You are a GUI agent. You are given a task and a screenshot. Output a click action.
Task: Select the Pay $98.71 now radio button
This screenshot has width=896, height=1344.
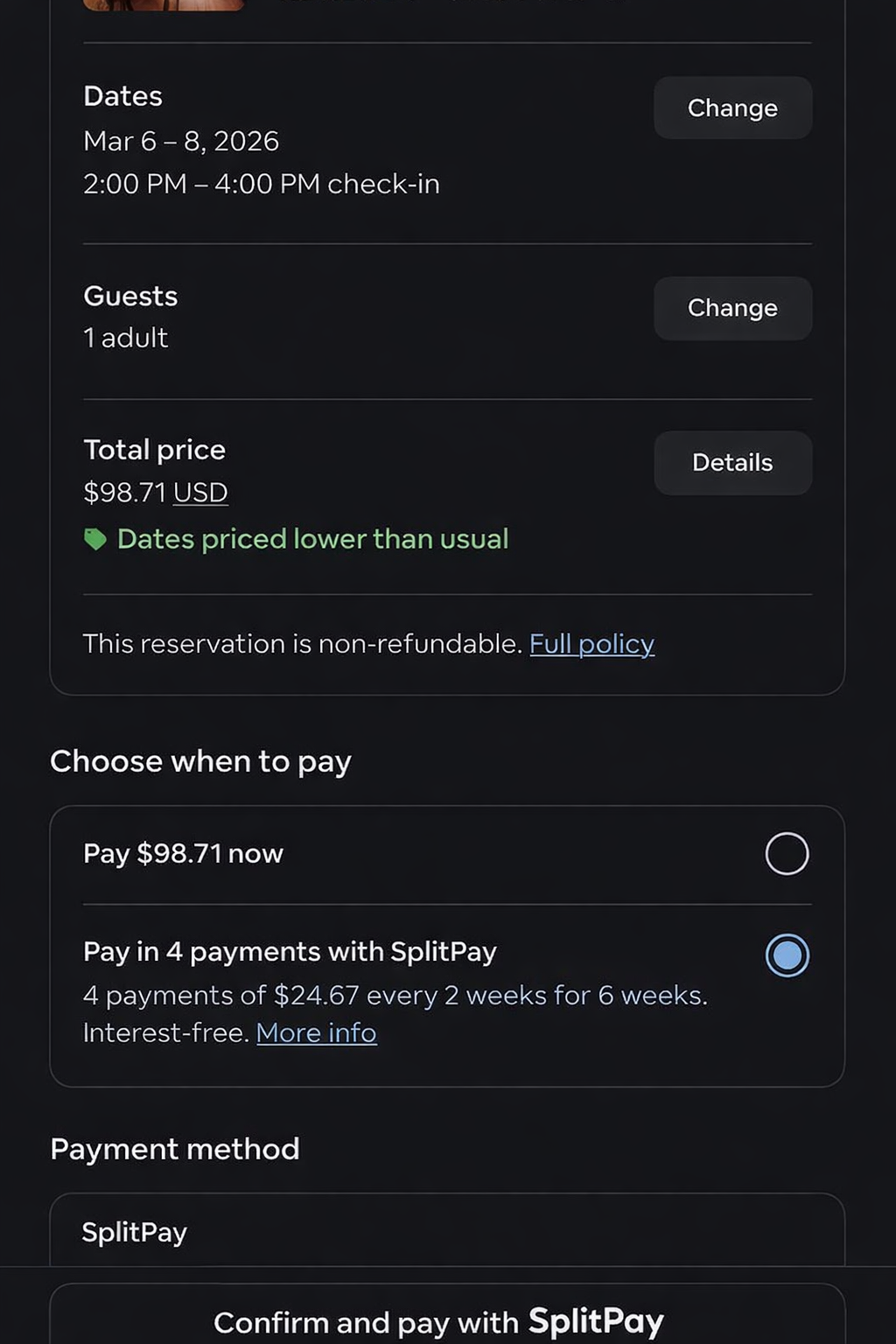click(787, 853)
